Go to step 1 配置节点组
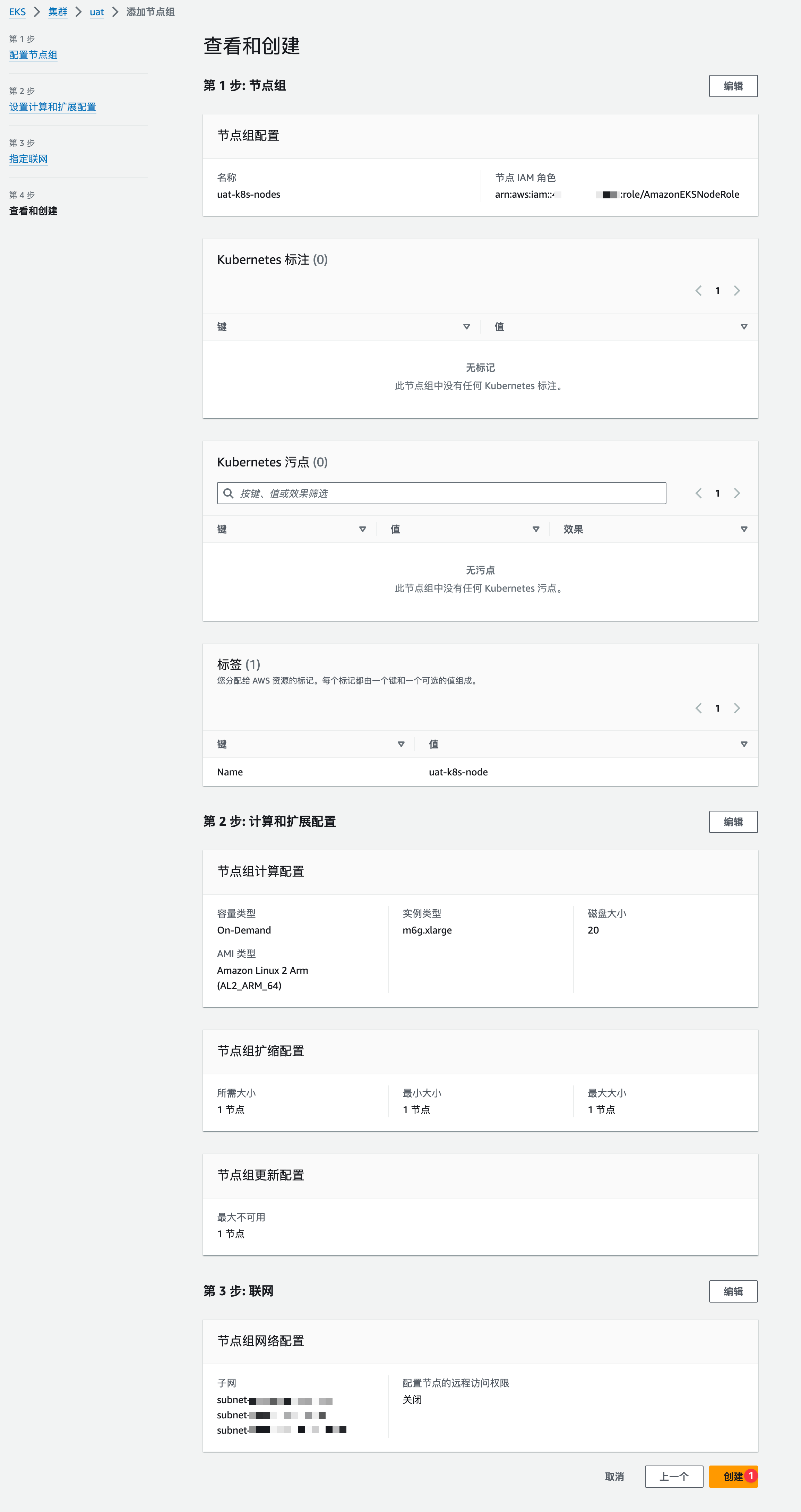 33,55
